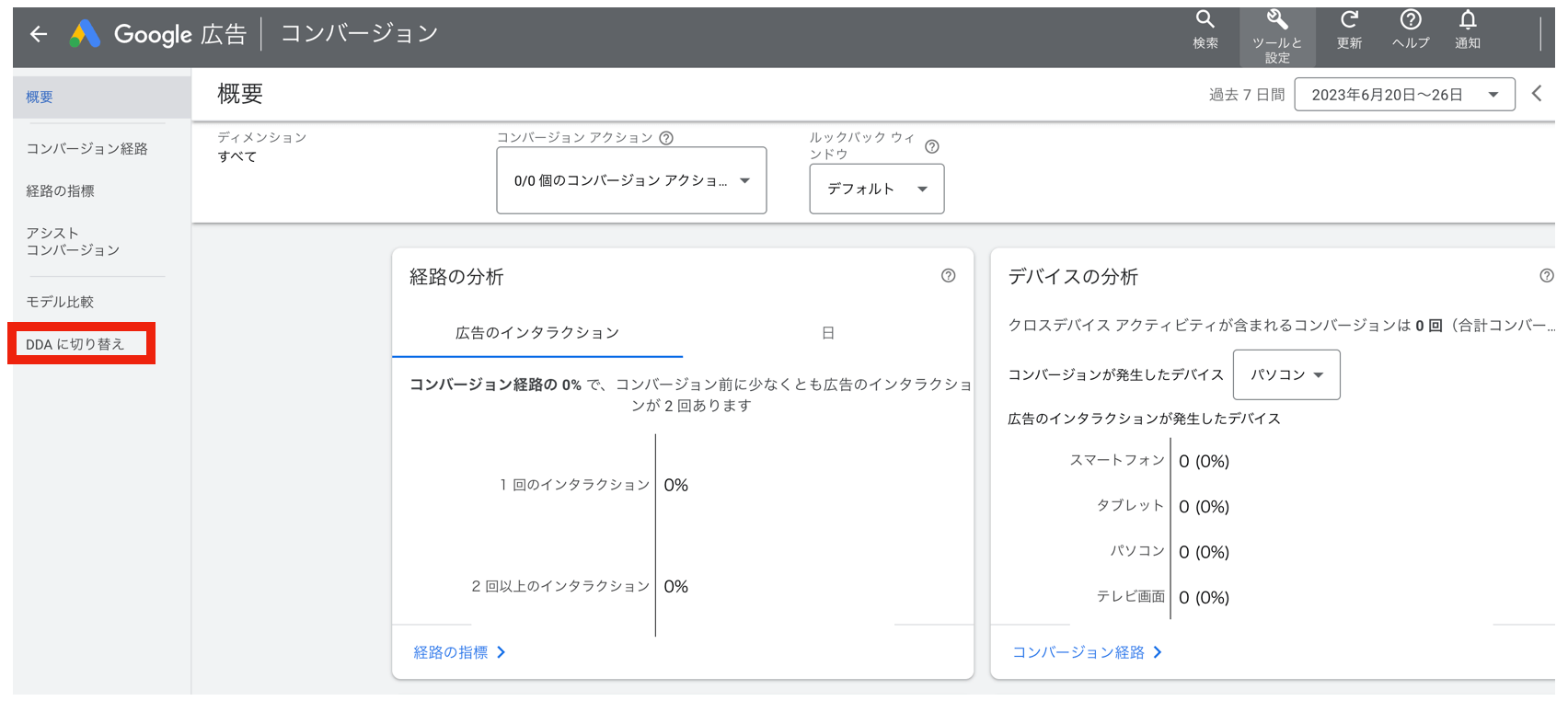Click help icon on 経路の分析 card
1568x701 pixels.
pyautogui.click(x=948, y=276)
